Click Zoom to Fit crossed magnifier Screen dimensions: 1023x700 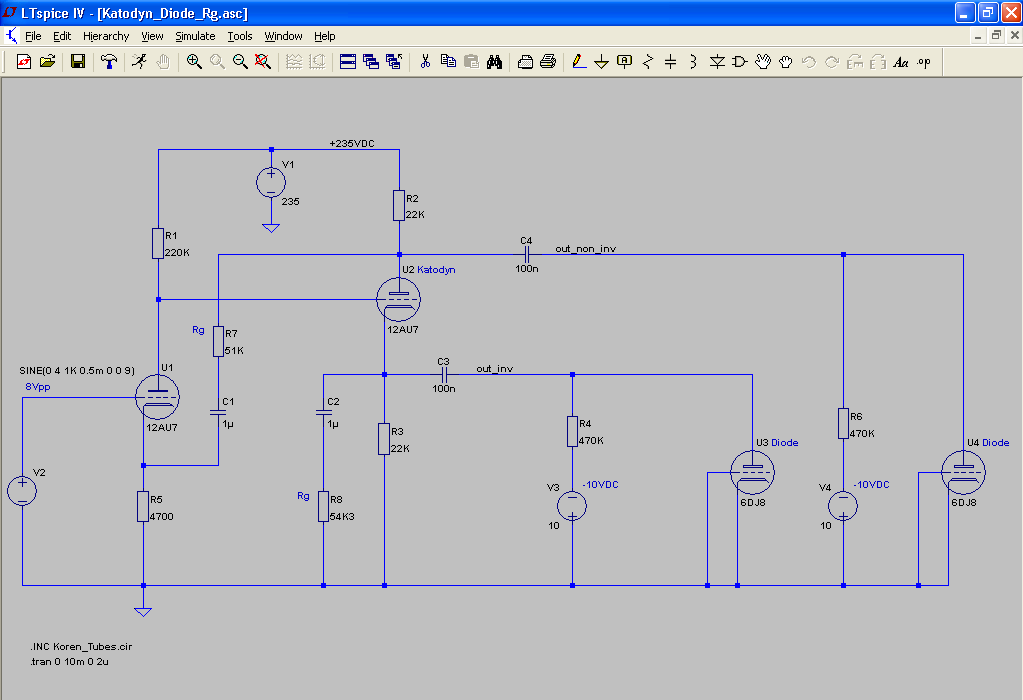(263, 62)
